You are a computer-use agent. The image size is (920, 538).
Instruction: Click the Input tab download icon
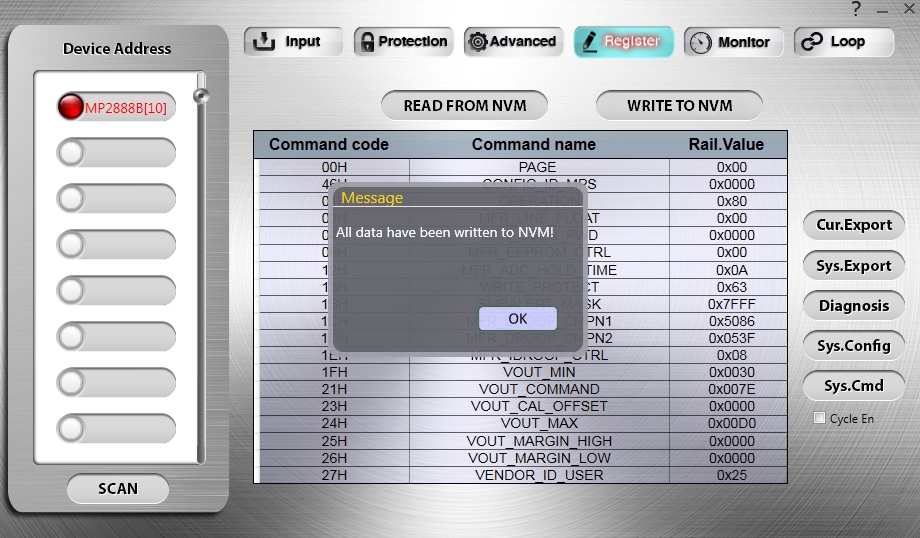click(x=264, y=42)
